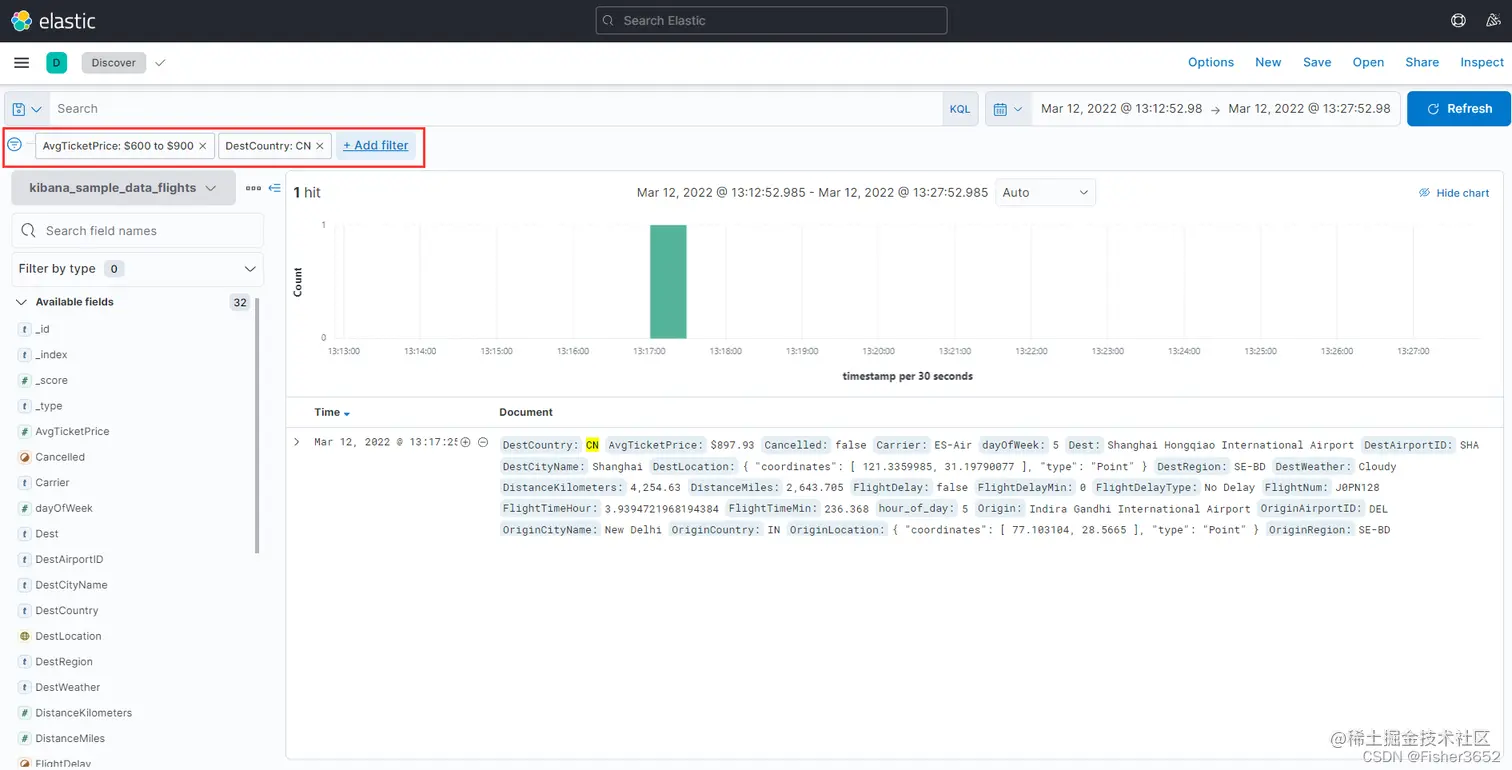
Task: Select the _index field
Action: coord(51,355)
